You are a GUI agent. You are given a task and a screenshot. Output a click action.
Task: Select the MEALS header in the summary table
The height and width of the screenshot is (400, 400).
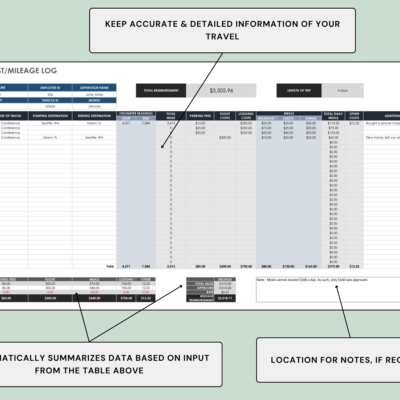[94, 279]
